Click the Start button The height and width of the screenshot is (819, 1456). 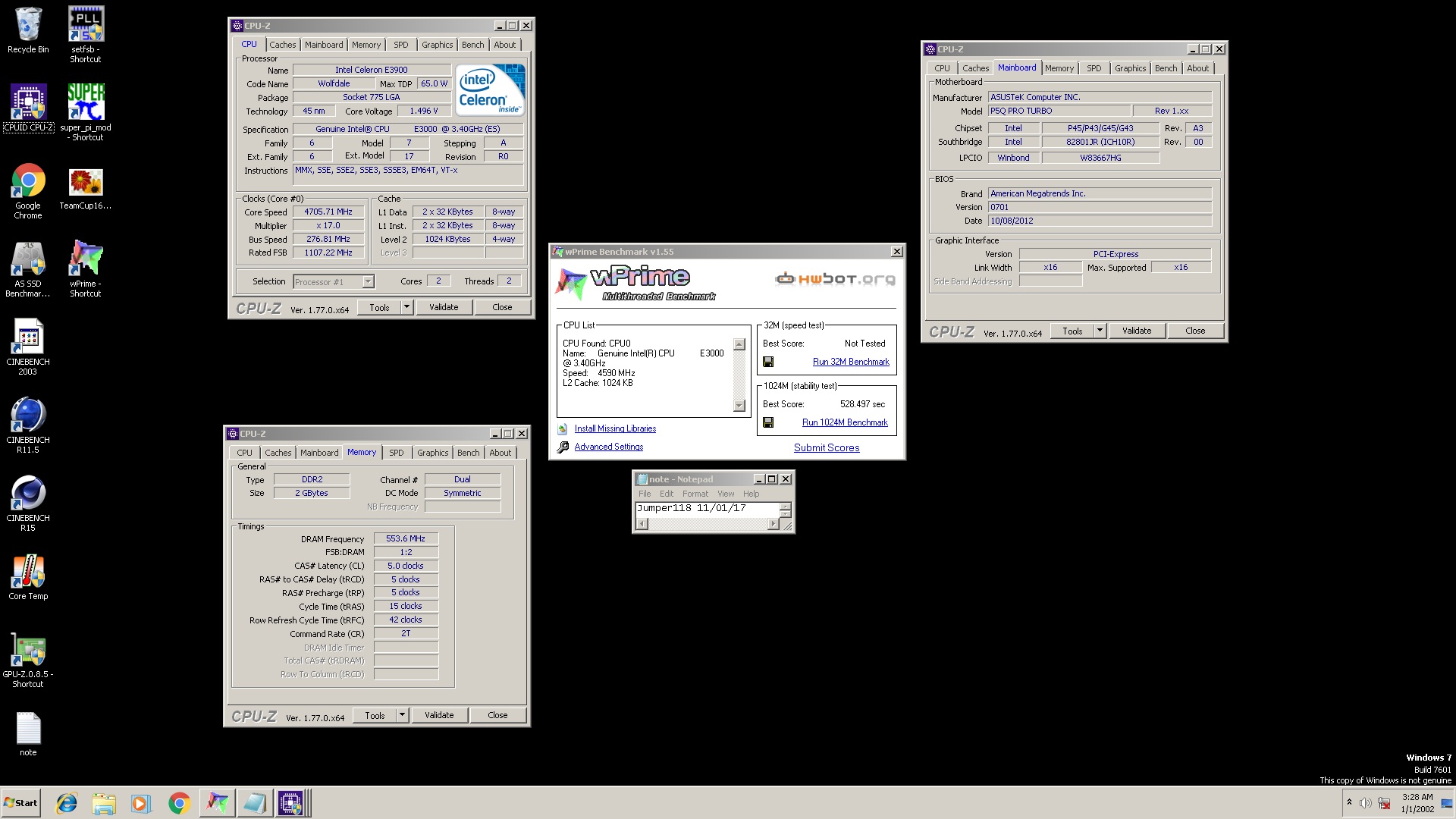[21, 803]
